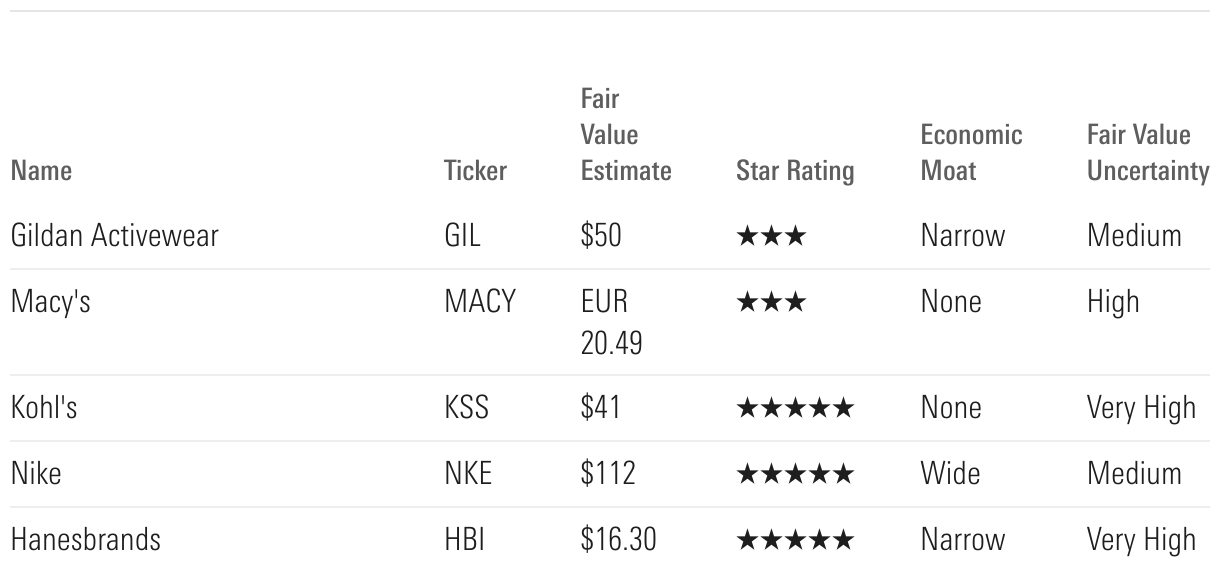Click the Economic Moat column header
The height and width of the screenshot is (582, 1220).
tap(971, 153)
